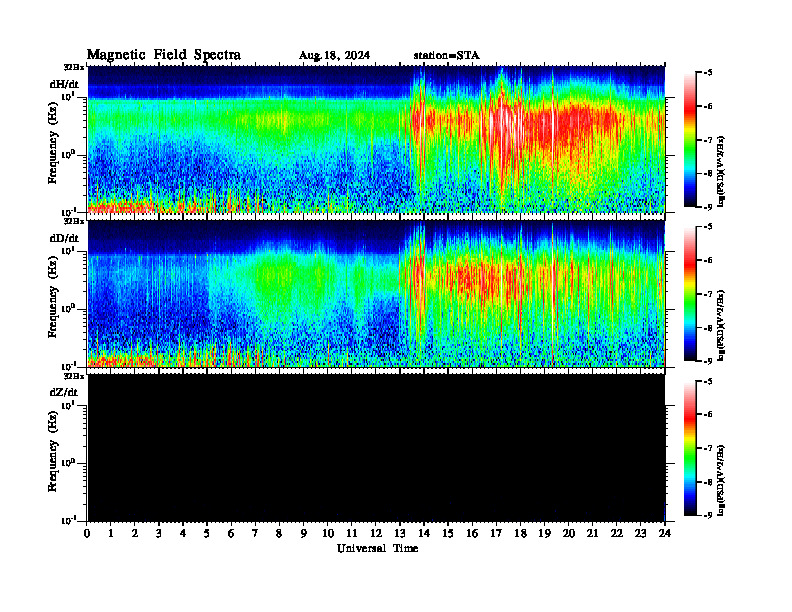Image resolution: width=792 pixels, height=612 pixels.
Task: Click the middle panel color scale bar
Action: pos(690,294)
